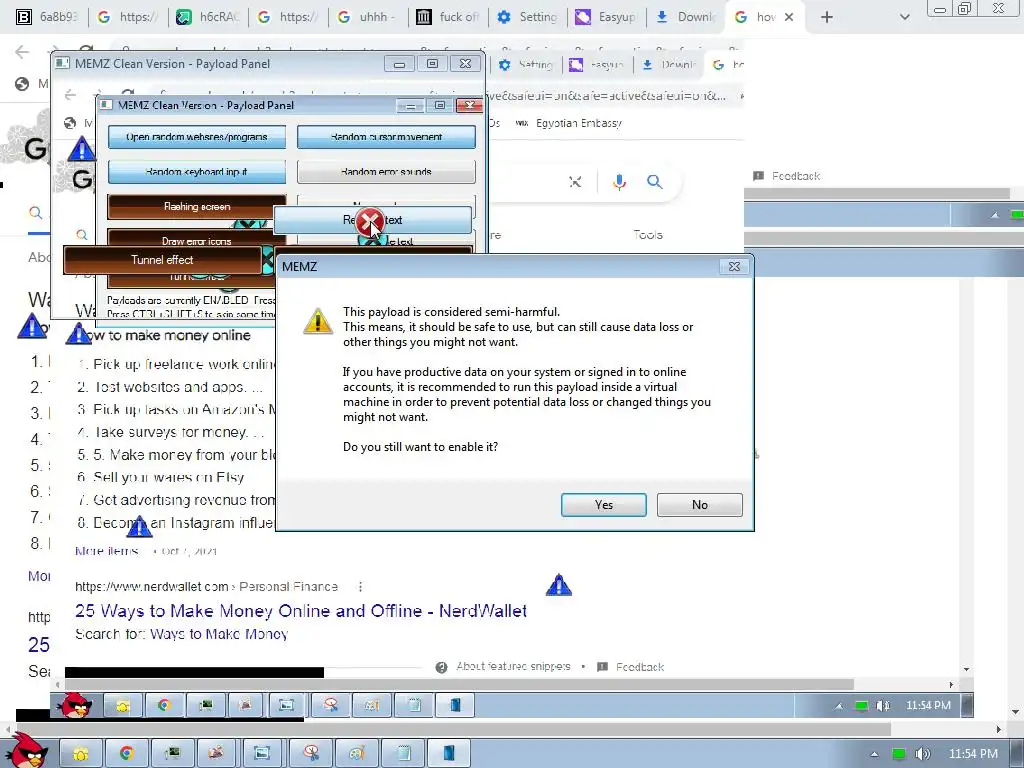Toggle the Open random websites/programs payload
1024x768 pixels.
(197, 137)
